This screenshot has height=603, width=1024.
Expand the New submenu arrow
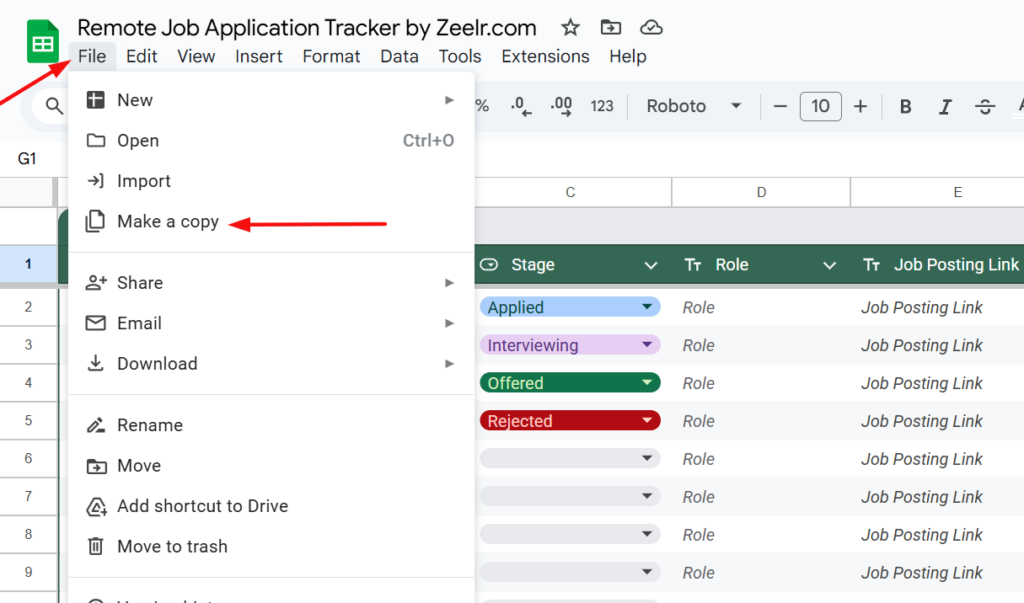[449, 100]
